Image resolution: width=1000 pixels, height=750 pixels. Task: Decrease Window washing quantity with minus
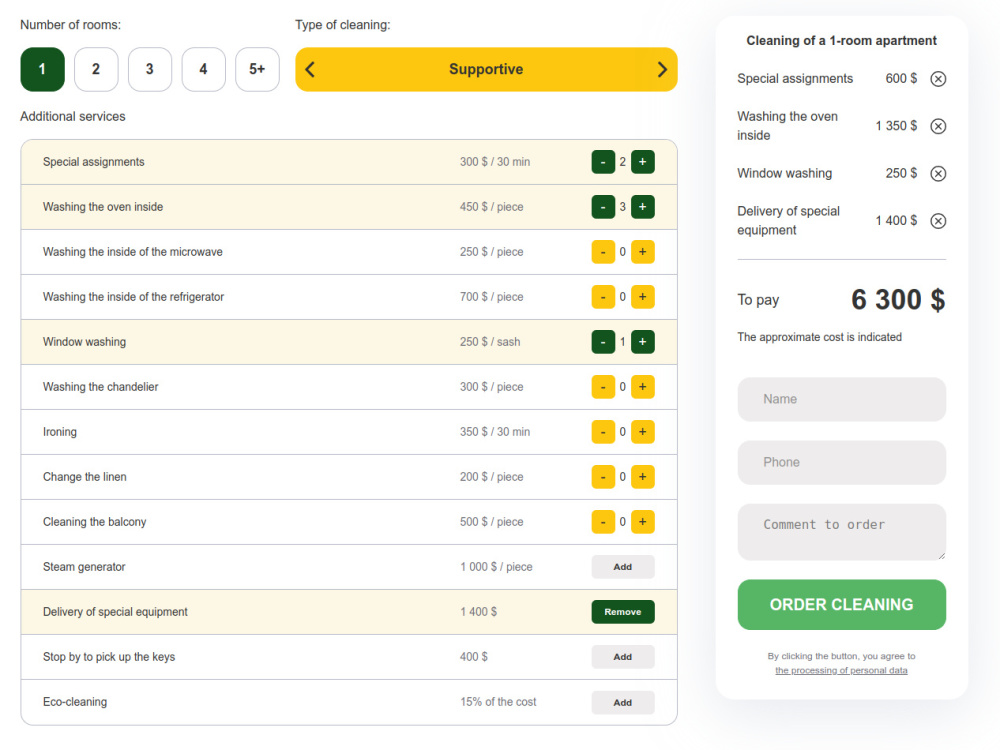603,342
